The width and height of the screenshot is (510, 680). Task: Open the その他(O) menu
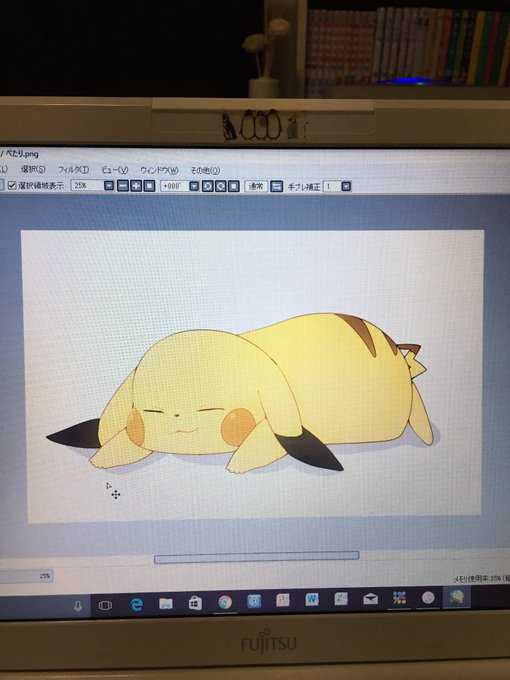pyautogui.click(x=205, y=170)
